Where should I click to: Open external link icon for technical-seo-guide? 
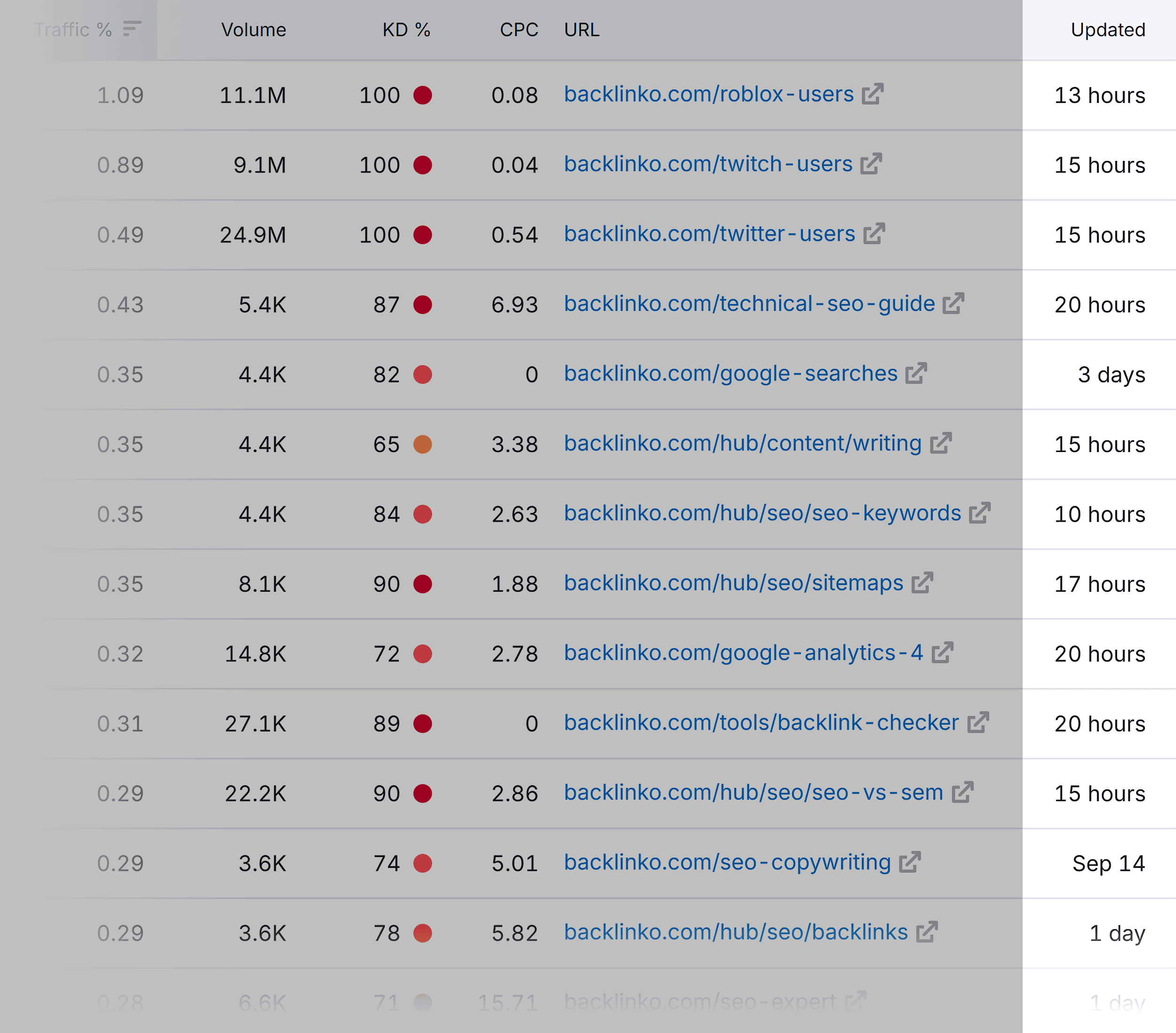(954, 303)
